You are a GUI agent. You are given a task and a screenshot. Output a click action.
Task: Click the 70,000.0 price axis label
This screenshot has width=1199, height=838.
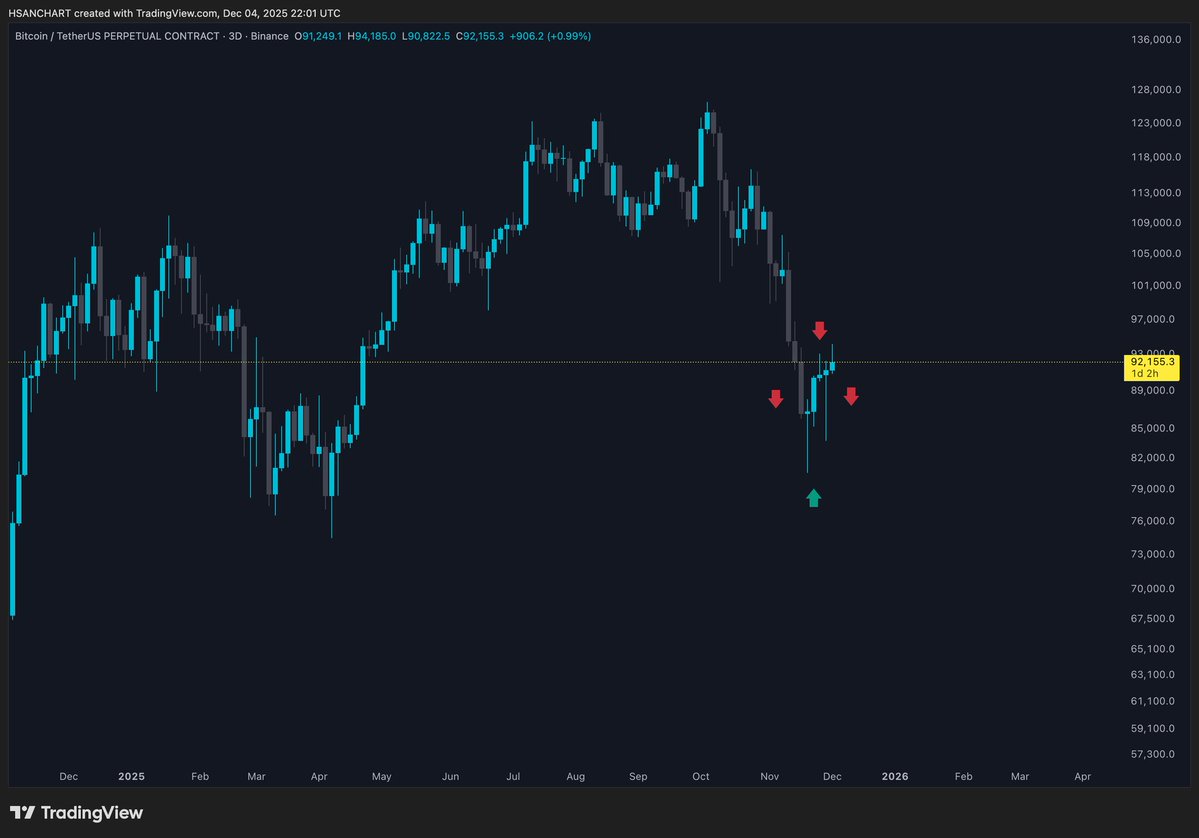[x=1153, y=589]
